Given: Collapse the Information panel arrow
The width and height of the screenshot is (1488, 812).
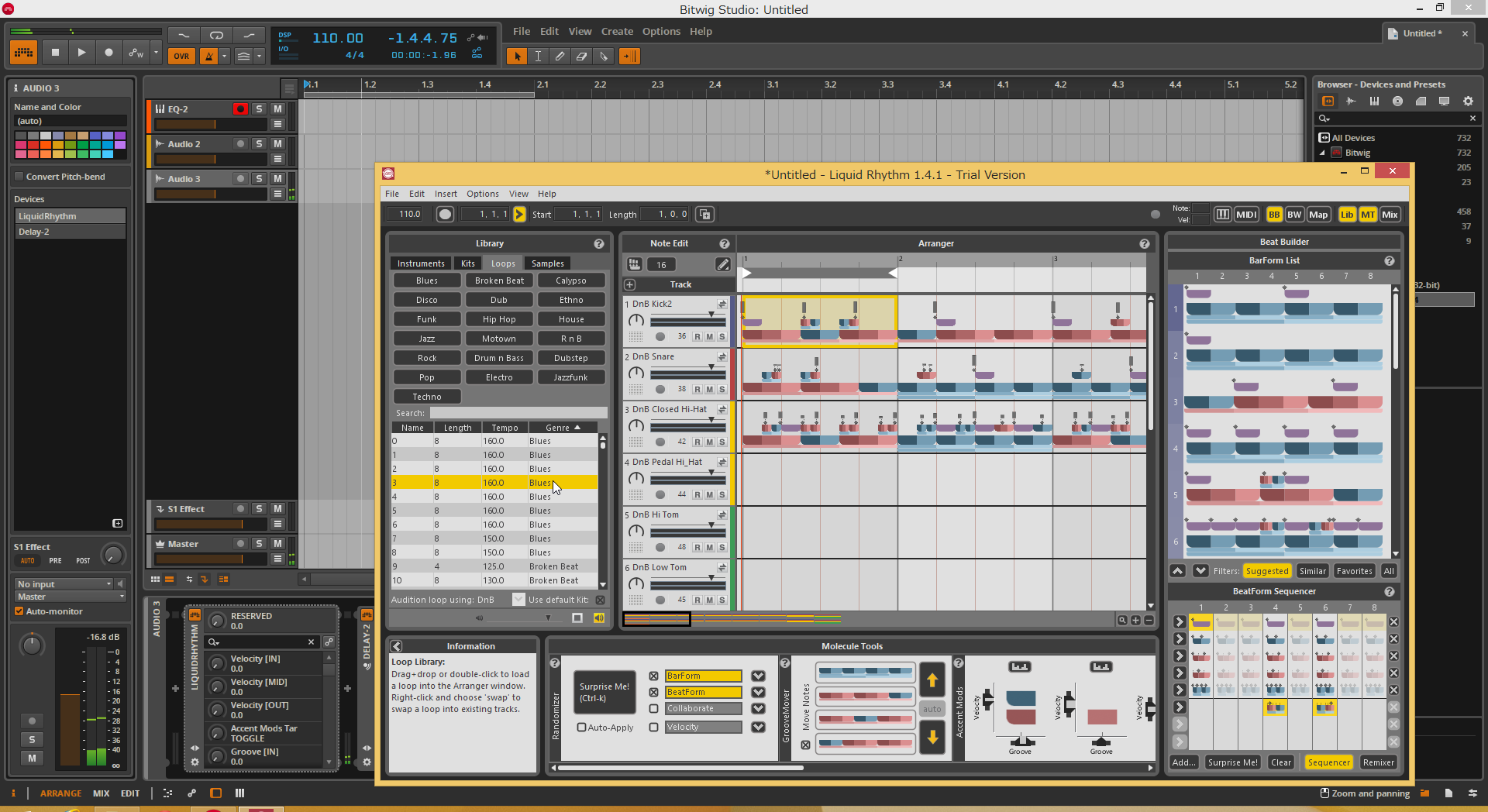Looking at the screenshot, I should click(397, 646).
